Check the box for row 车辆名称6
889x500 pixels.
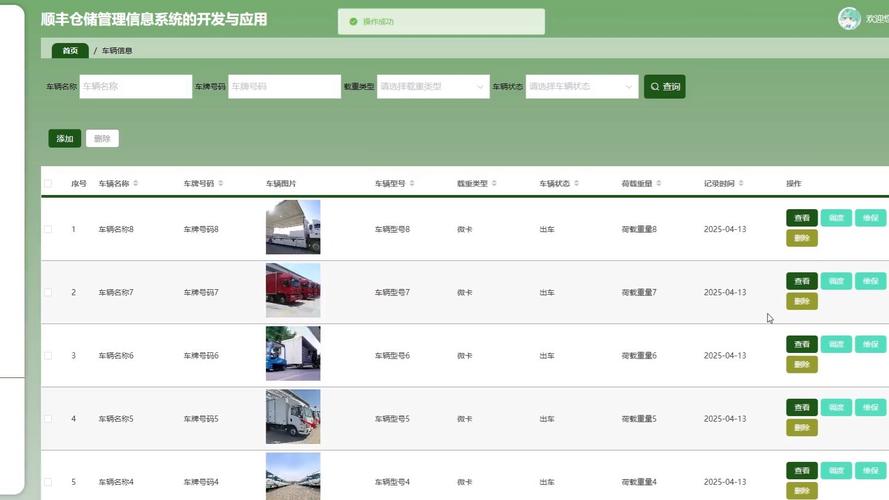48,355
